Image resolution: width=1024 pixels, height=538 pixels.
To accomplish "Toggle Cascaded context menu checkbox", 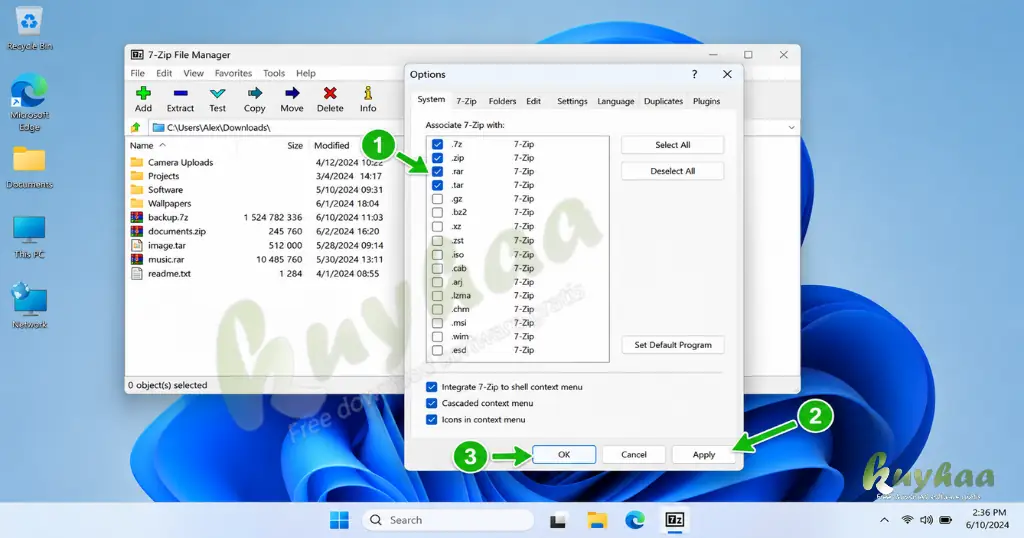I will (x=432, y=404).
